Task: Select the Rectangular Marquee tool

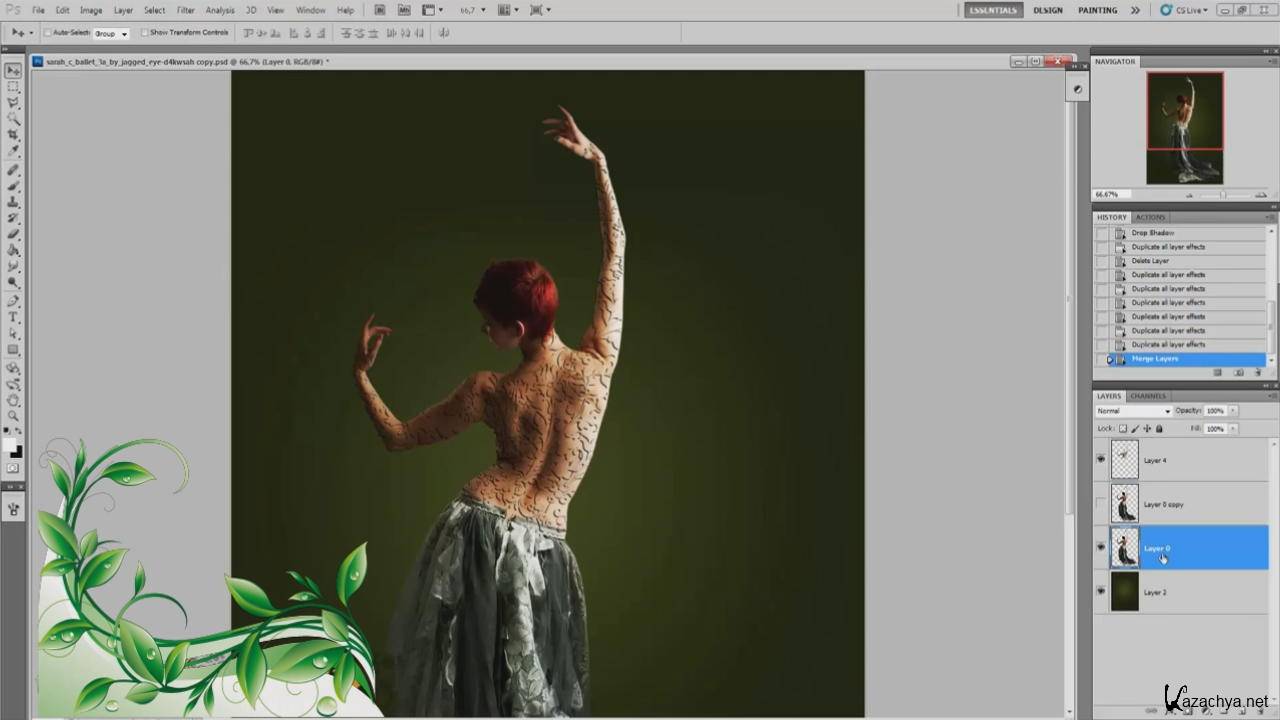Action: click(13, 87)
